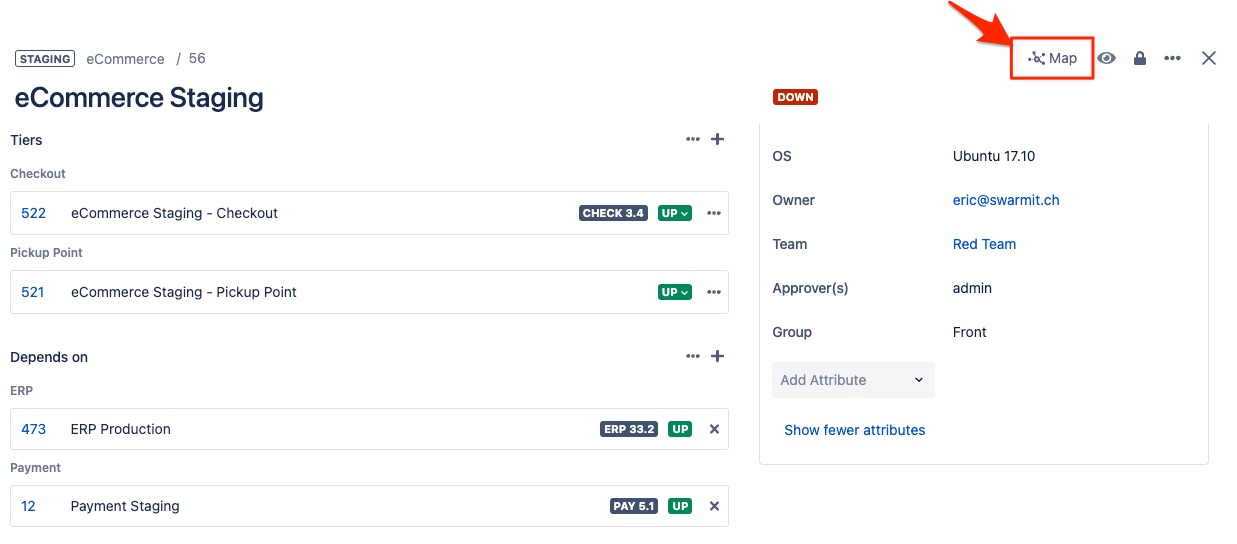
Task: Open Tiers section more options
Action: click(x=692, y=139)
